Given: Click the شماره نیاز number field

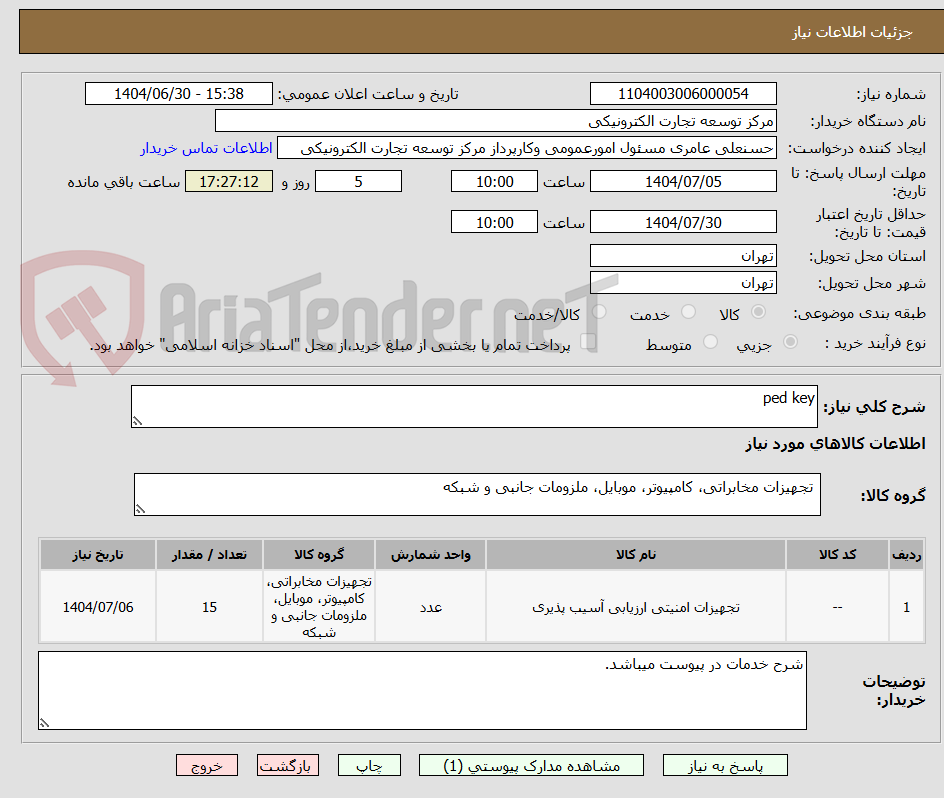Looking at the screenshot, I should (x=683, y=93).
